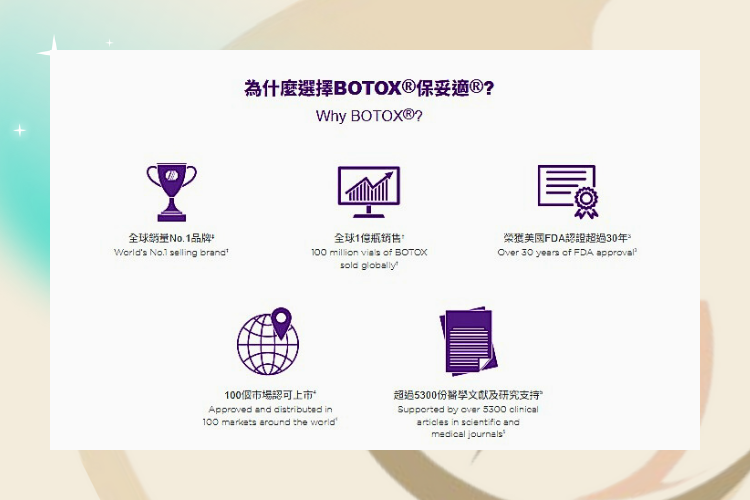
Task: Click the 'Why BOTOX®?' subtitle
Action: pos(369,116)
